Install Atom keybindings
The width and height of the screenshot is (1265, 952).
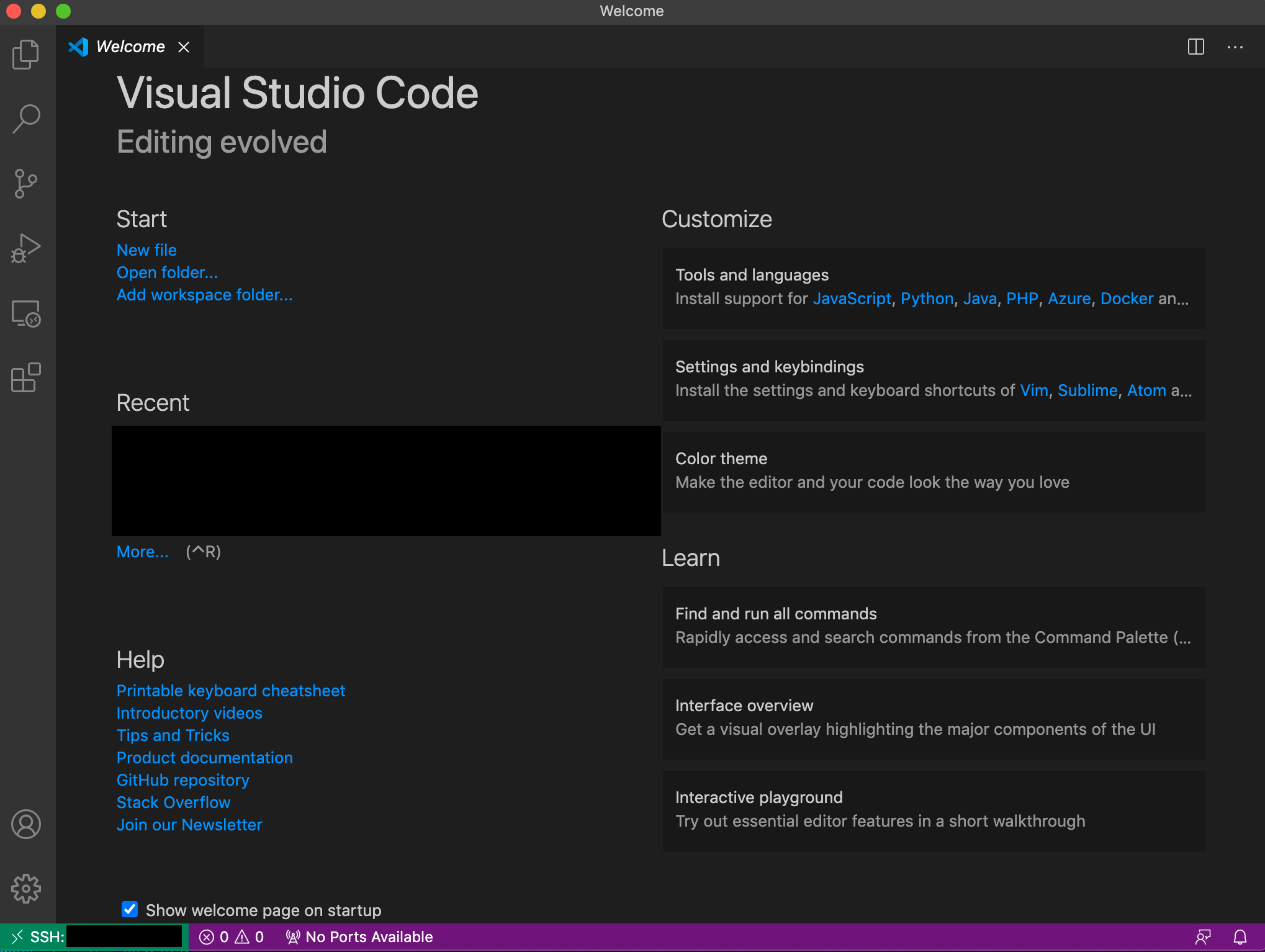(x=1146, y=390)
